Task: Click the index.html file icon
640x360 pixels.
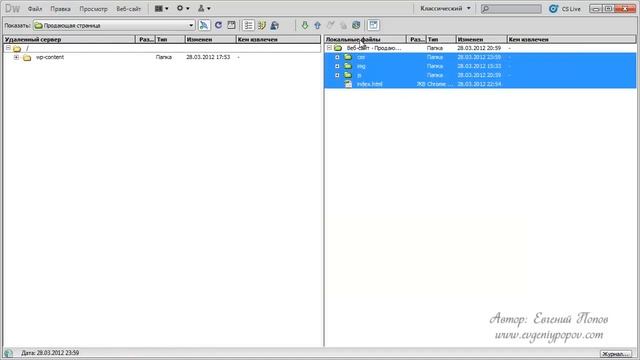Action: pyautogui.click(x=348, y=84)
